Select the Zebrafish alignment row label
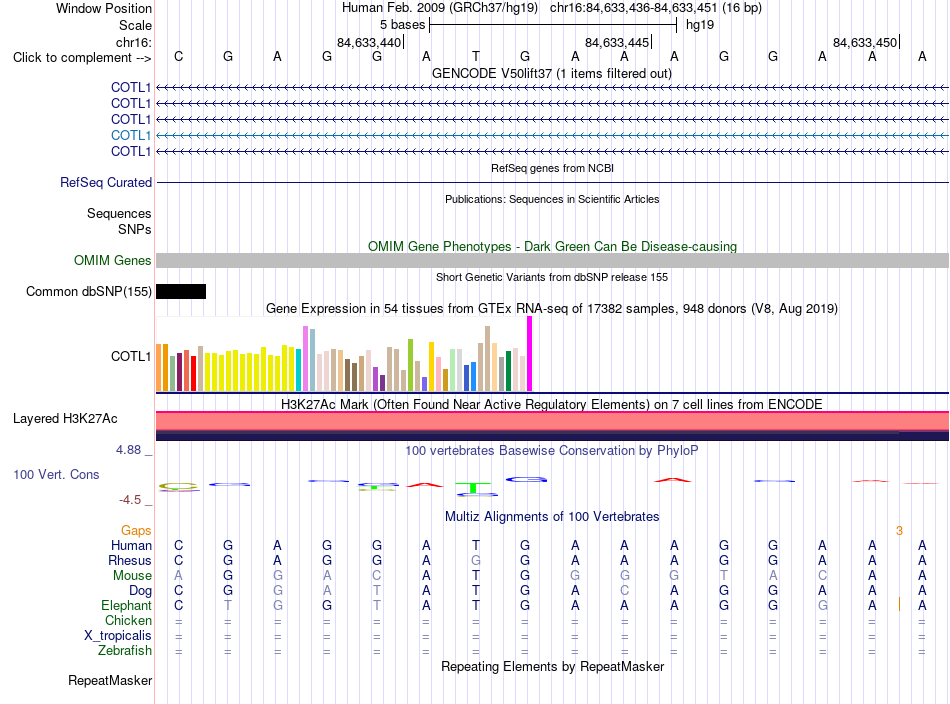The image size is (950, 704). tap(125, 650)
